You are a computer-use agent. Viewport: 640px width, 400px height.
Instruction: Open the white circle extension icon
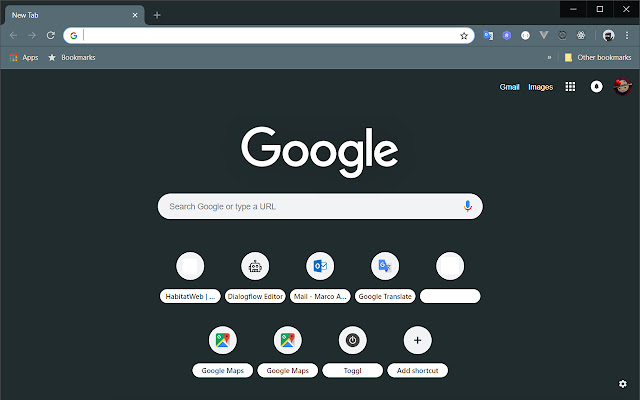tap(525, 36)
